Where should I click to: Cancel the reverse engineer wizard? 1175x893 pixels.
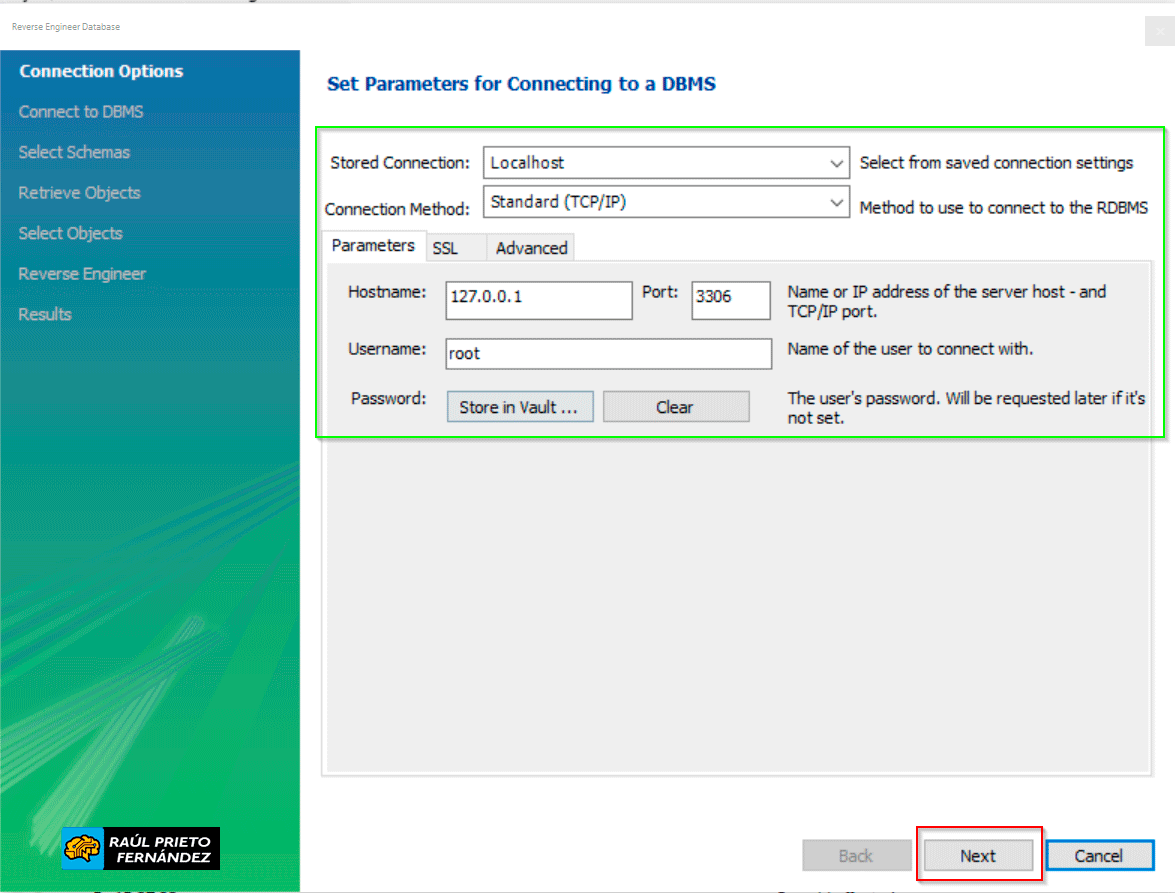[1098, 856]
